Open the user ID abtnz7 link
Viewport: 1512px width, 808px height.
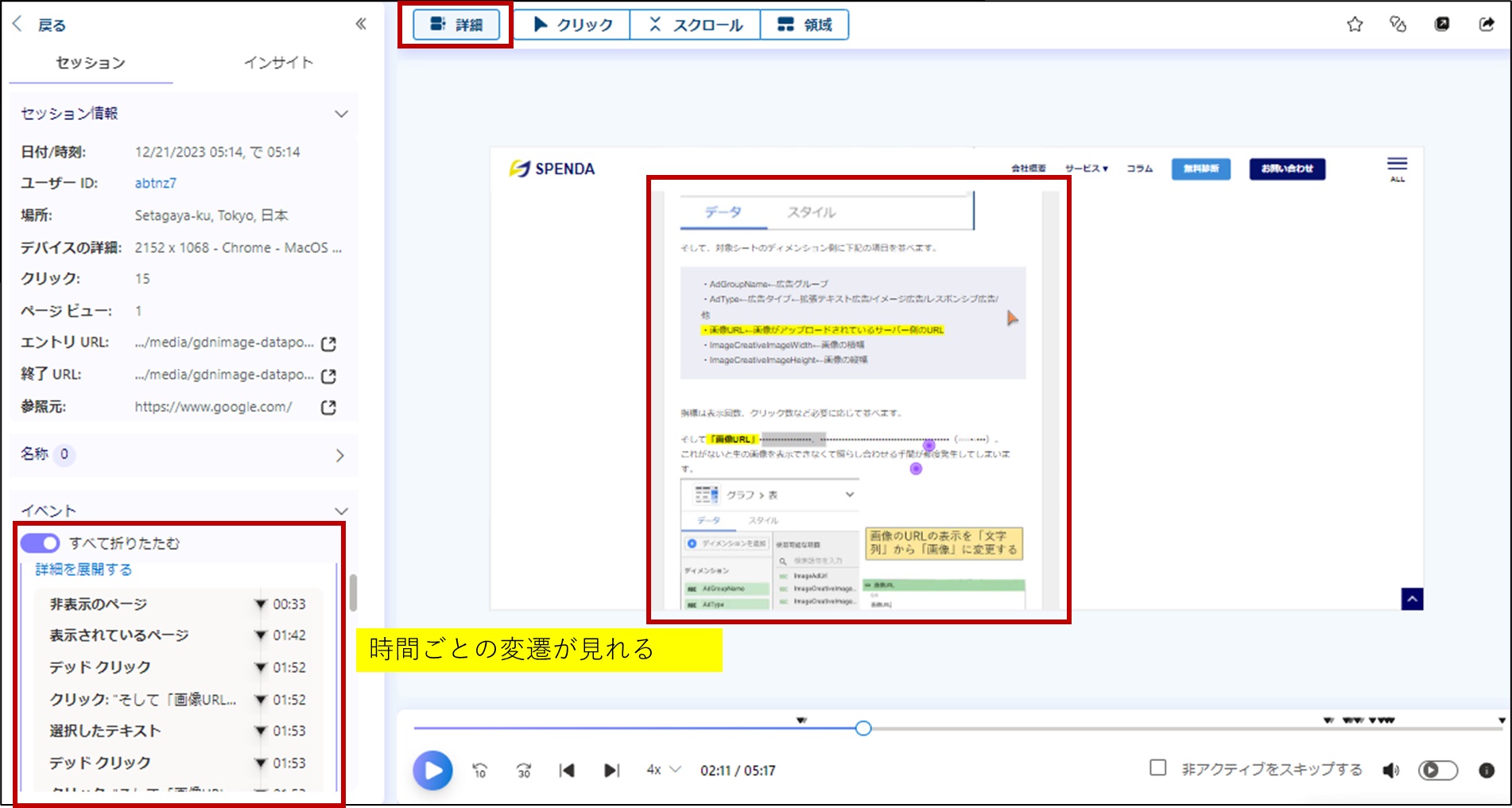click(155, 183)
